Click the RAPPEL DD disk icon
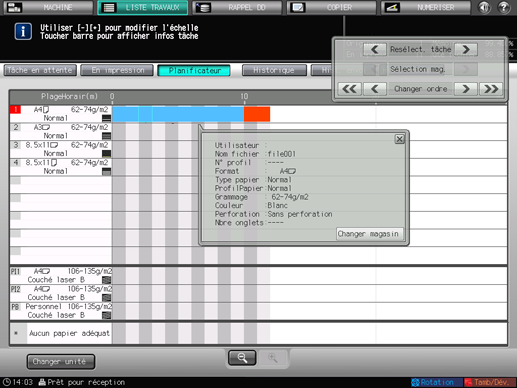 pyautogui.click(x=203, y=7)
